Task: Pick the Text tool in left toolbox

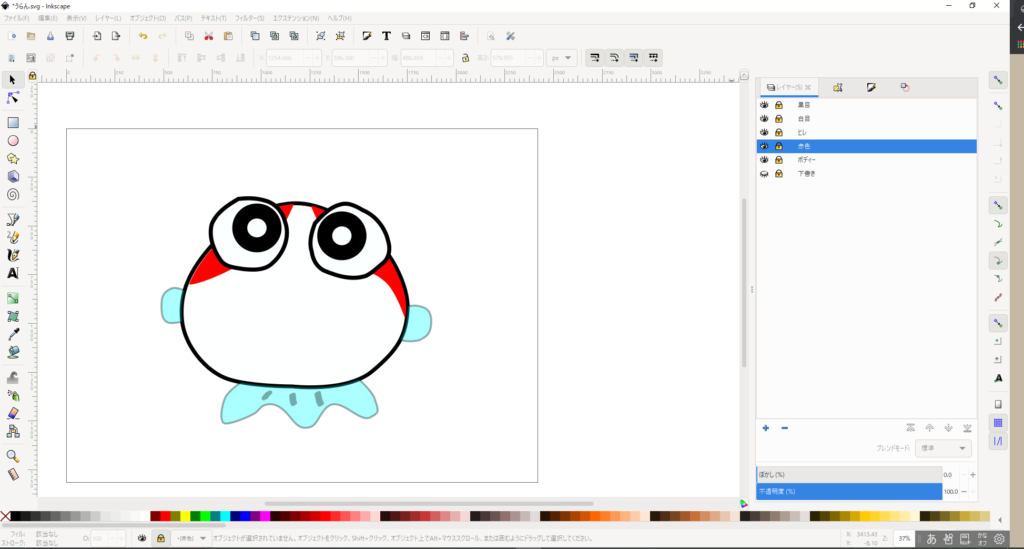Action: [13, 273]
